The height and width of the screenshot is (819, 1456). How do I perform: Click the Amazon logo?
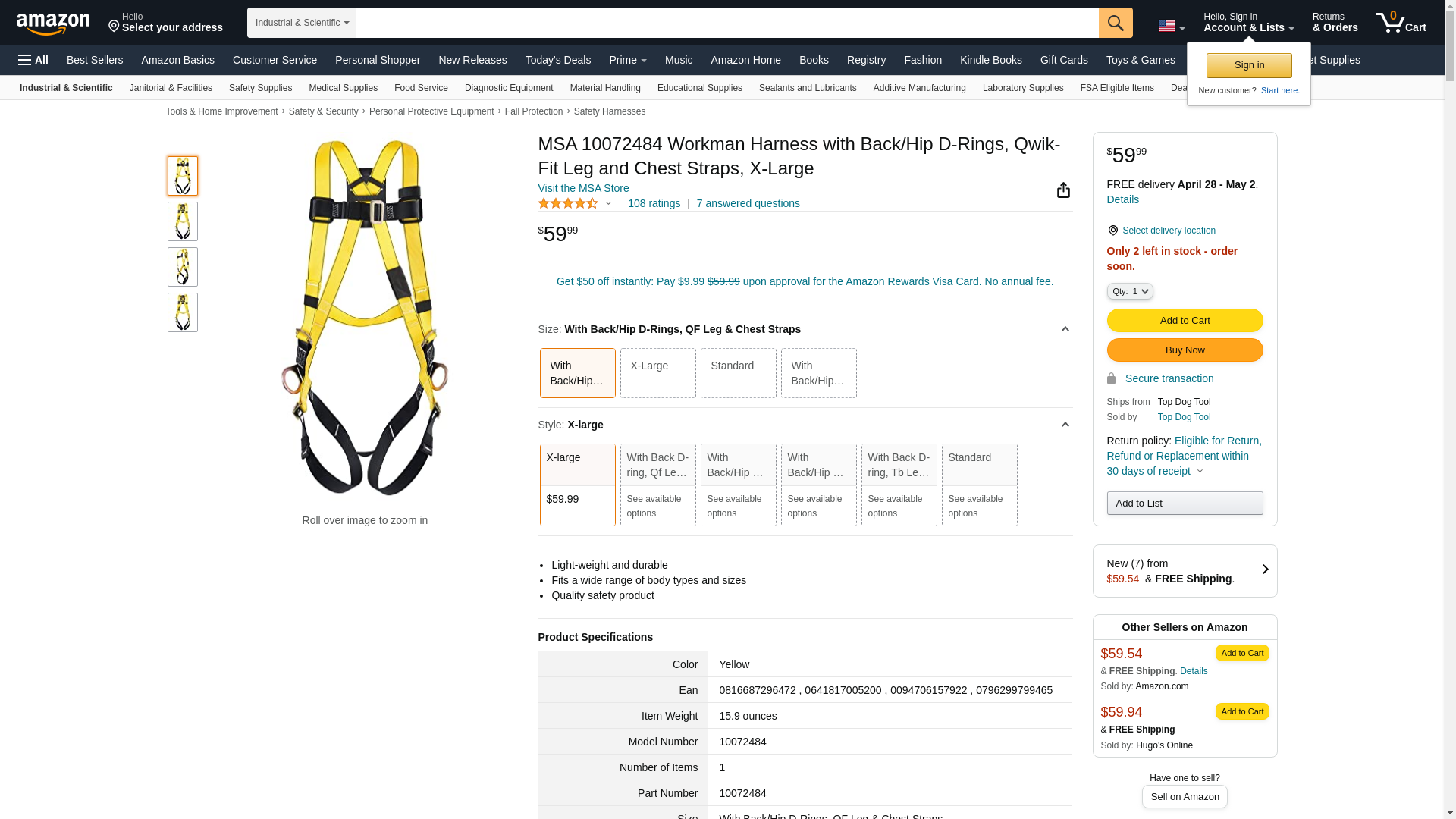point(53,24)
